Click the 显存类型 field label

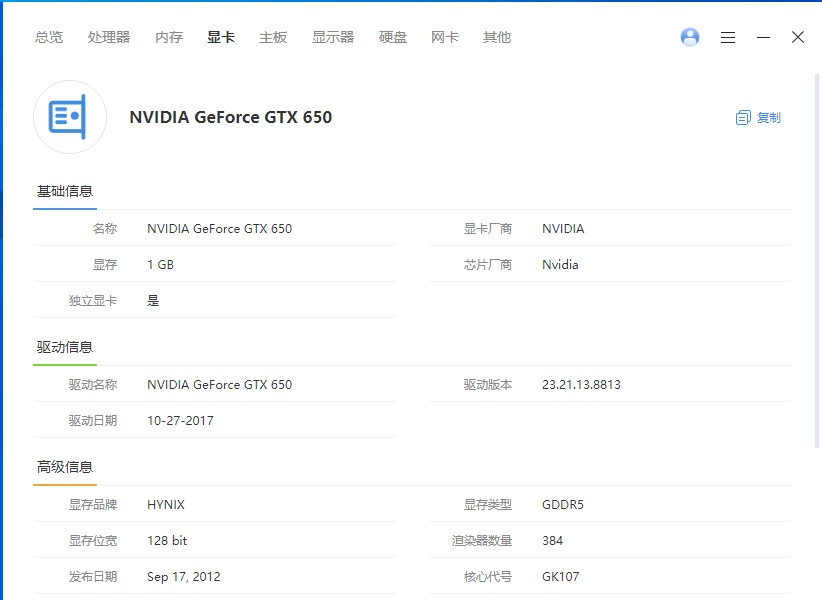(x=488, y=505)
